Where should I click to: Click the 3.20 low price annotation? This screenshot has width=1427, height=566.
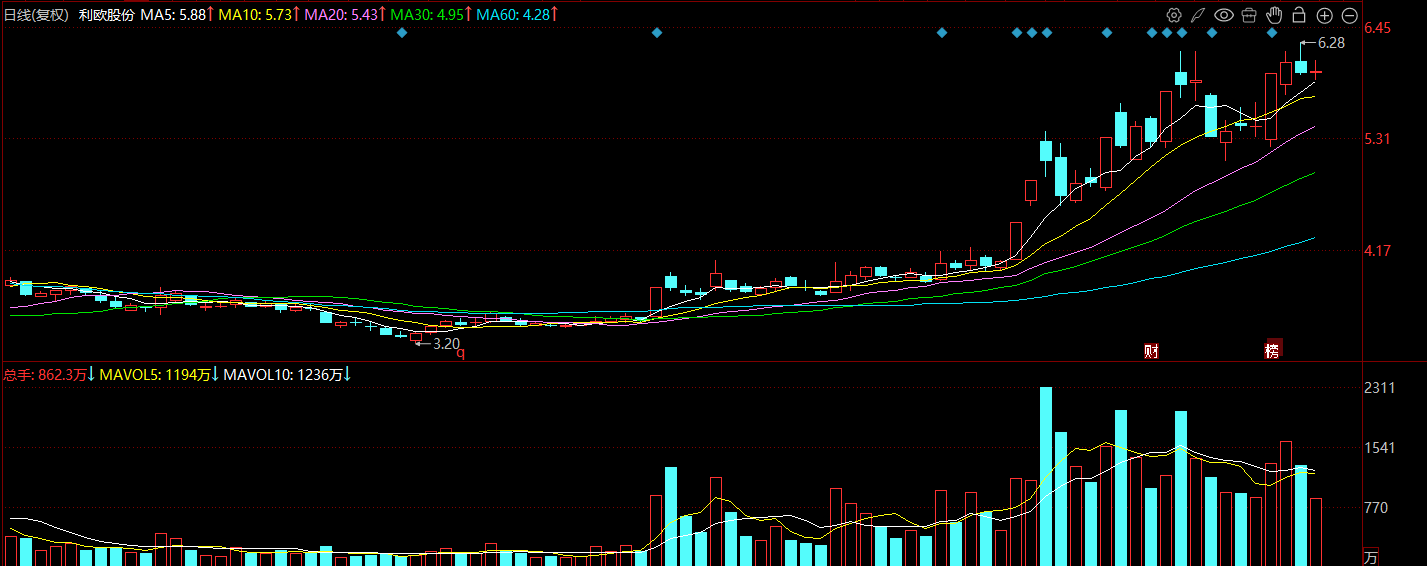click(446, 343)
